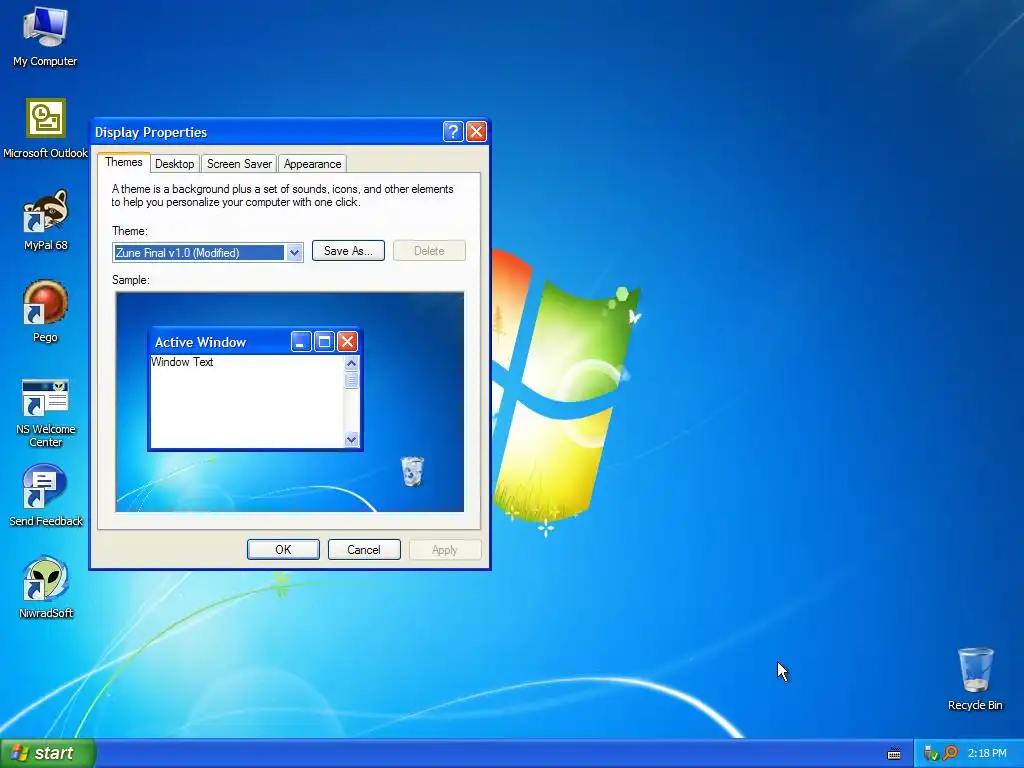
Task: Dismiss the dialog with Cancel
Action: (364, 550)
